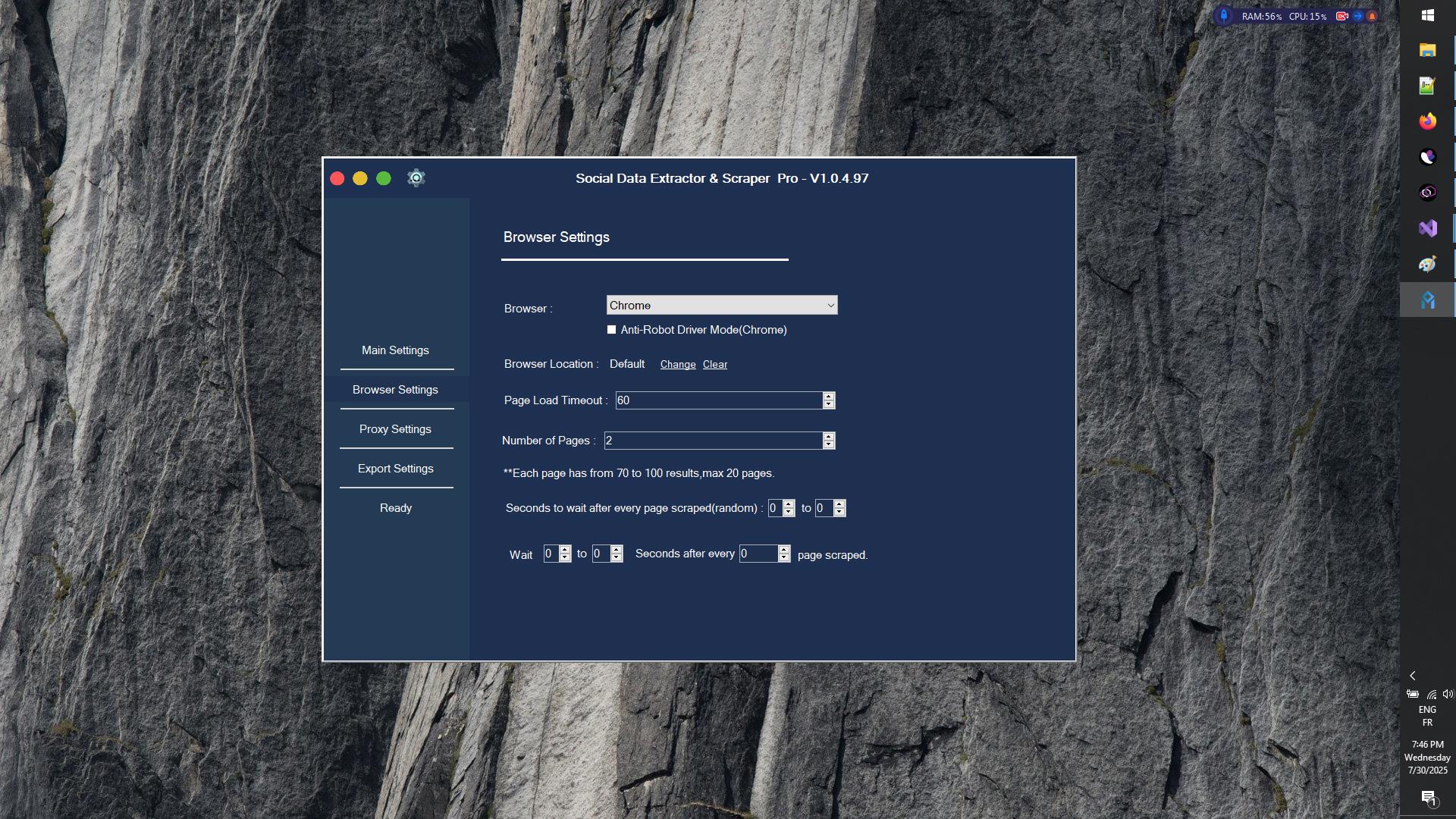Enable Anti-Robot Driver Mode(Chrome)
Screen dimensions: 1456x819
pyautogui.click(x=611, y=329)
